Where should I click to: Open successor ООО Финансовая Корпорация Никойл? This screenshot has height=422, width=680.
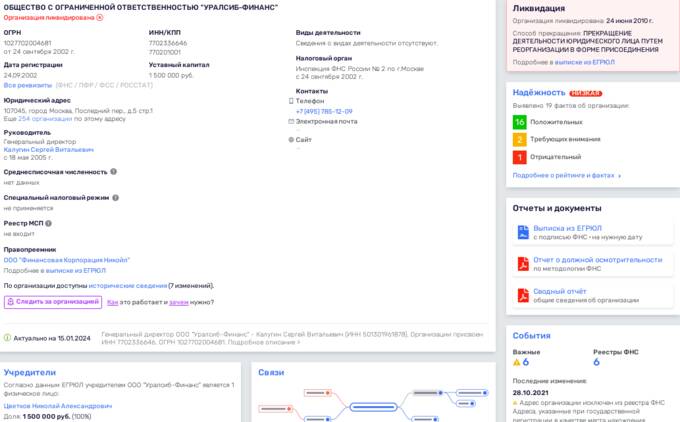coord(67,260)
